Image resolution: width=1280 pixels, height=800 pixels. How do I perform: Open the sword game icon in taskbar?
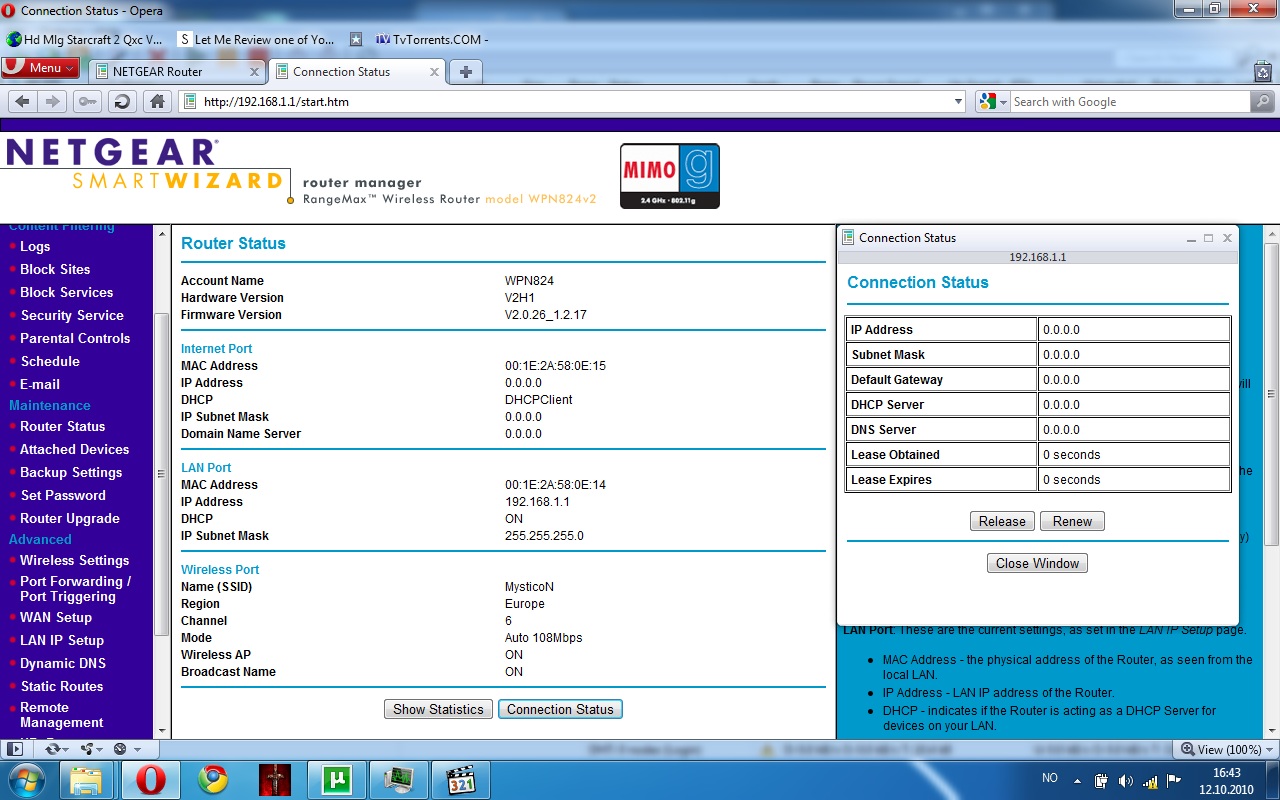[x=274, y=780]
